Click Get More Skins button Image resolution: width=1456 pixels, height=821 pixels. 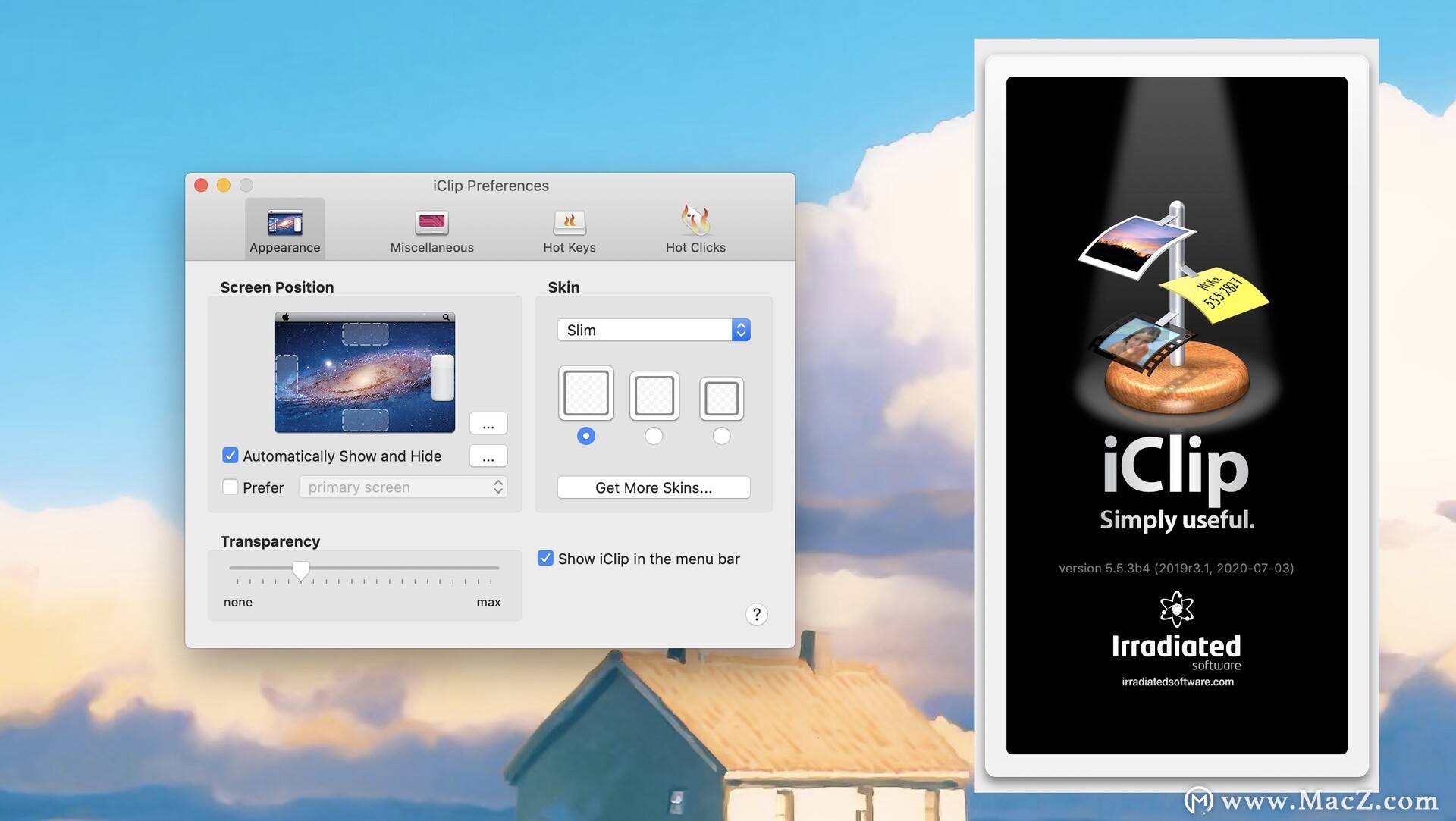[x=653, y=486]
